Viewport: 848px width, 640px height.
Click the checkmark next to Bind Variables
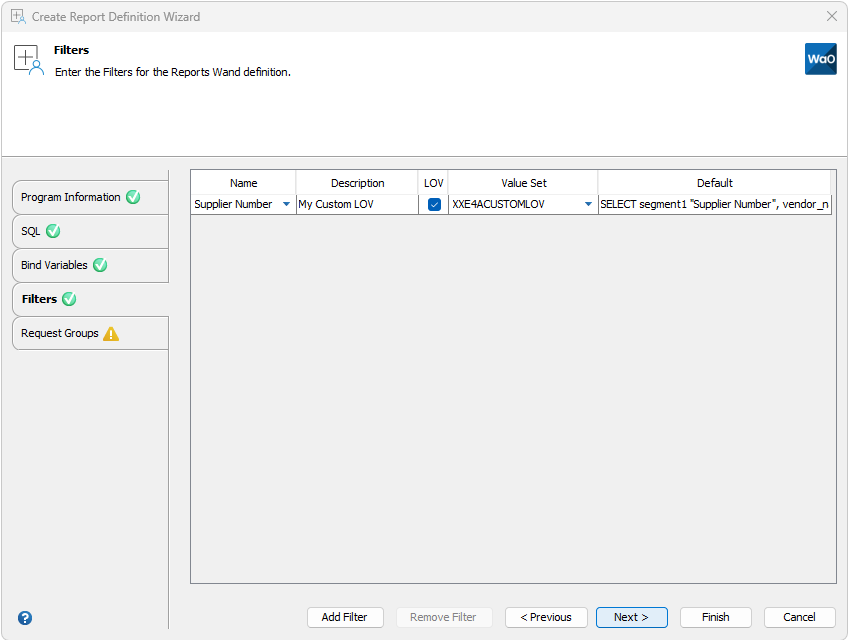point(99,265)
